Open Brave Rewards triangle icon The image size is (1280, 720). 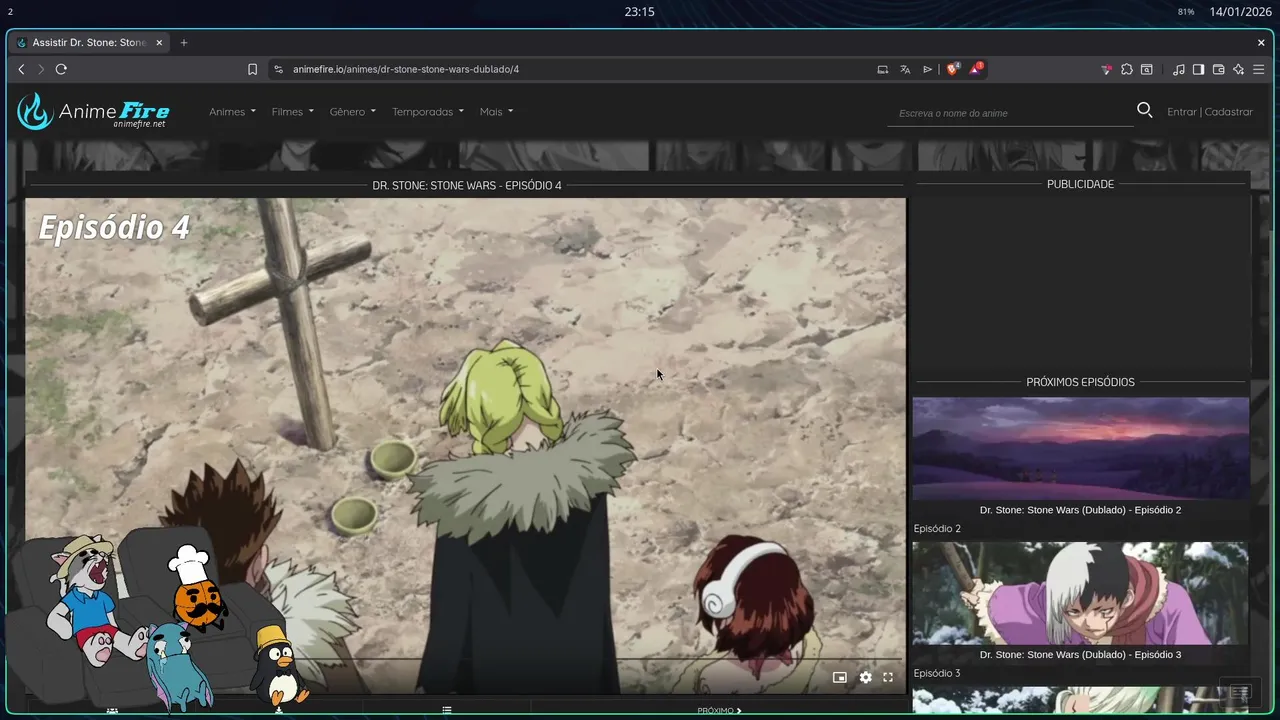click(975, 69)
